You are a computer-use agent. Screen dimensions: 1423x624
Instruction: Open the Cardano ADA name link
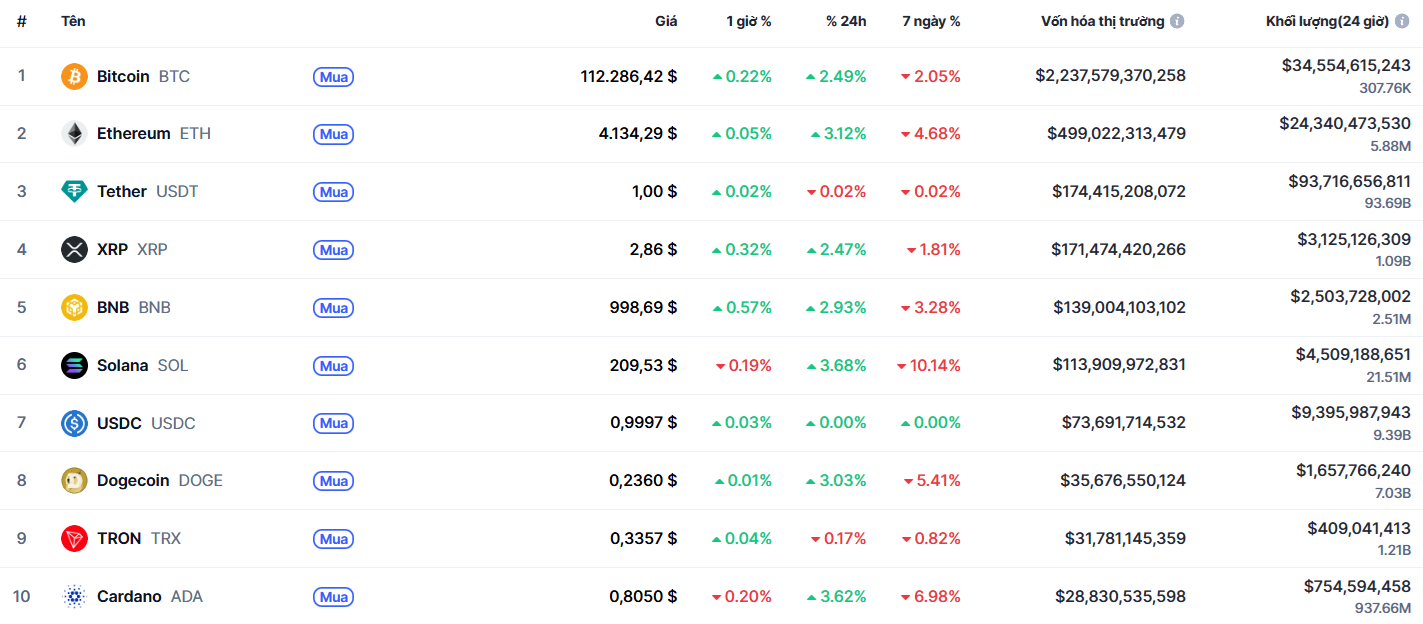pos(150,596)
